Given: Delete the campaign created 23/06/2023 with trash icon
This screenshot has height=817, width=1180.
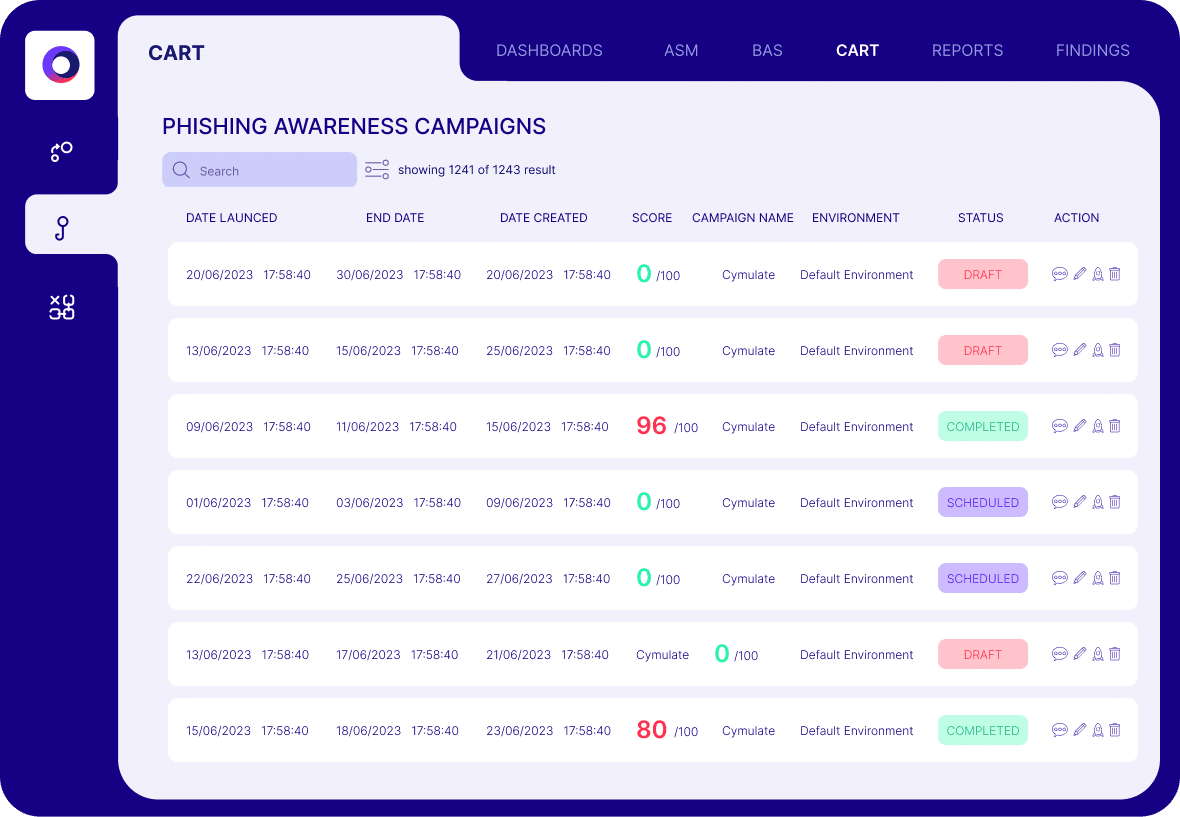Looking at the screenshot, I should [1114, 730].
